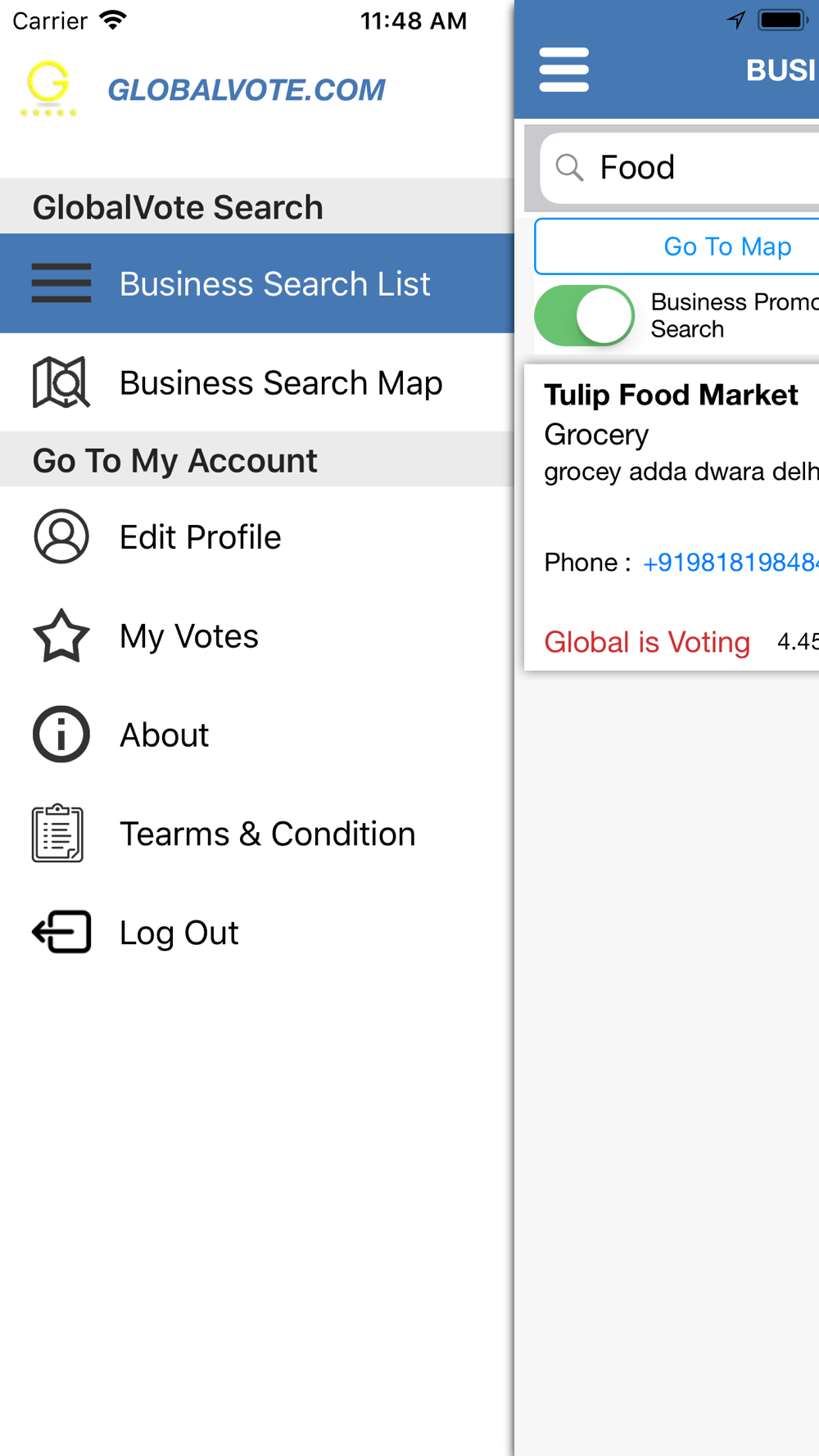Click the Edit Profile person icon
Image resolution: width=819 pixels, height=1456 pixels.
[61, 536]
